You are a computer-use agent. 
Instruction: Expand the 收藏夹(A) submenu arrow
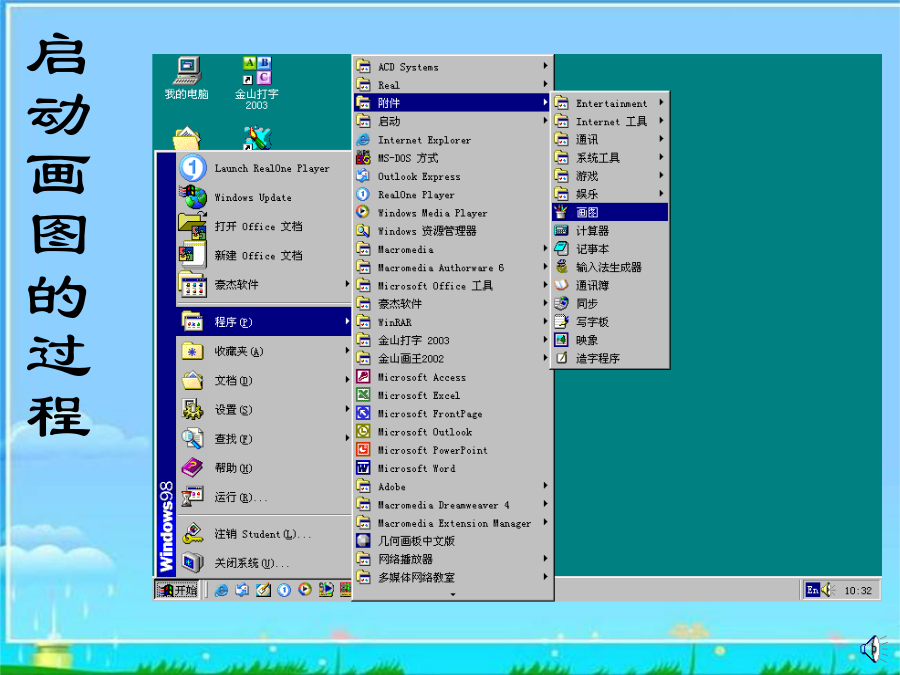coord(347,350)
